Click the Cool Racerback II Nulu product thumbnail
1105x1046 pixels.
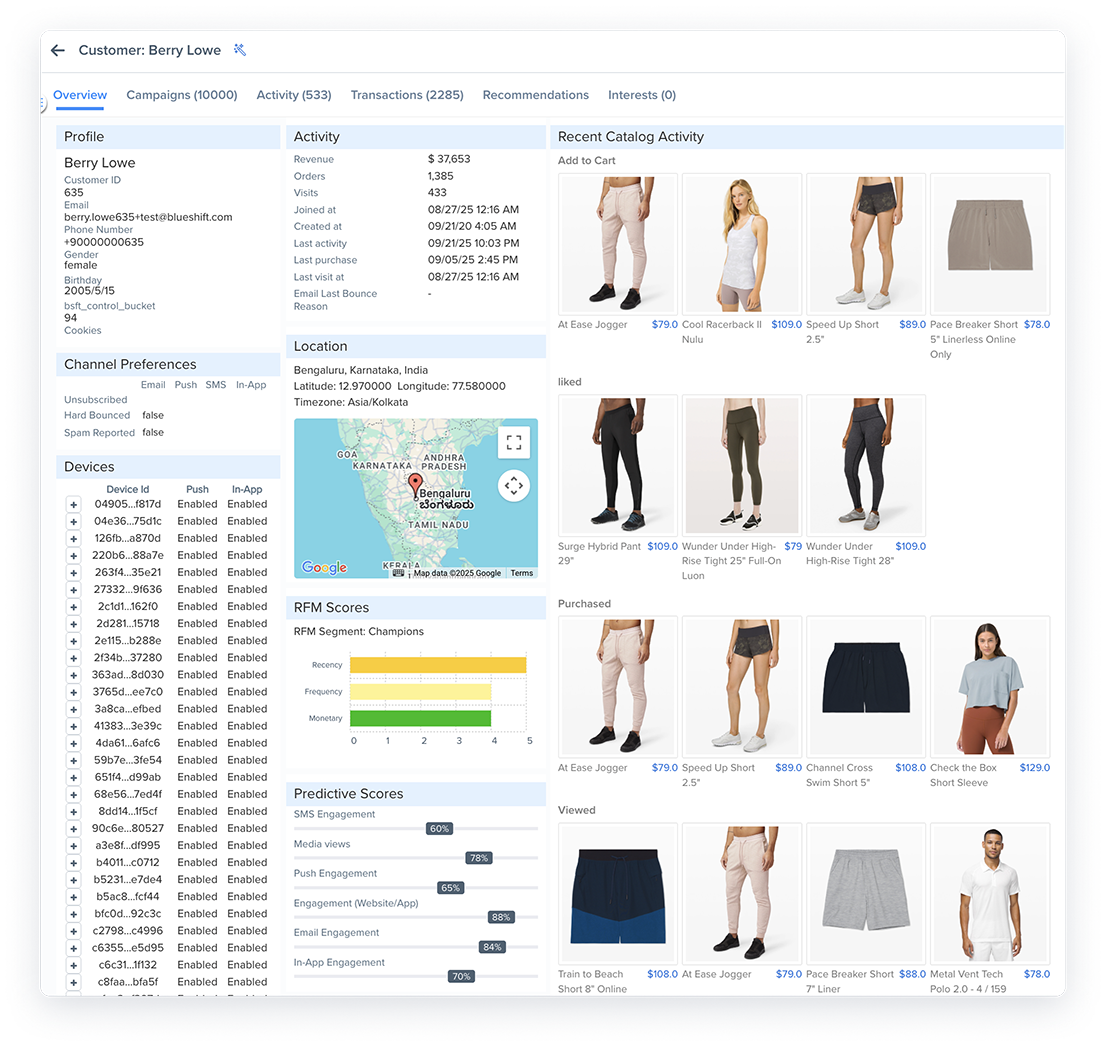click(x=742, y=243)
